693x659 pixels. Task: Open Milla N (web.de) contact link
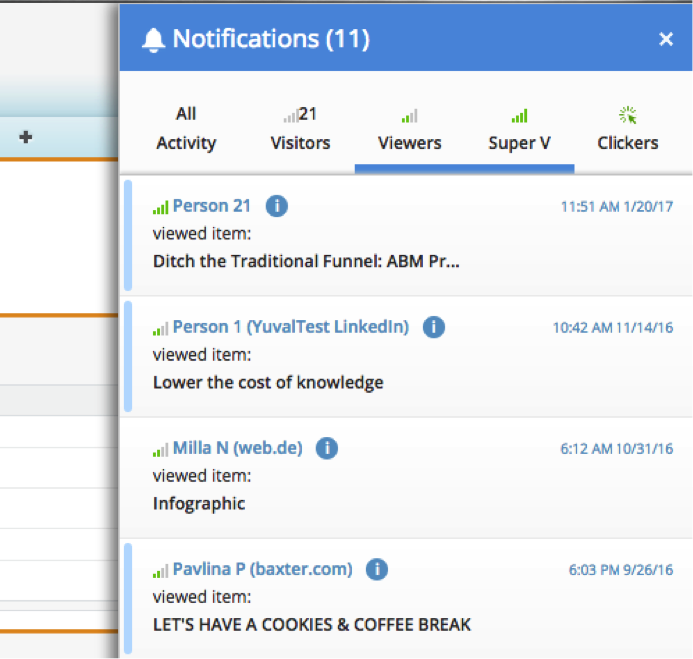(x=237, y=448)
